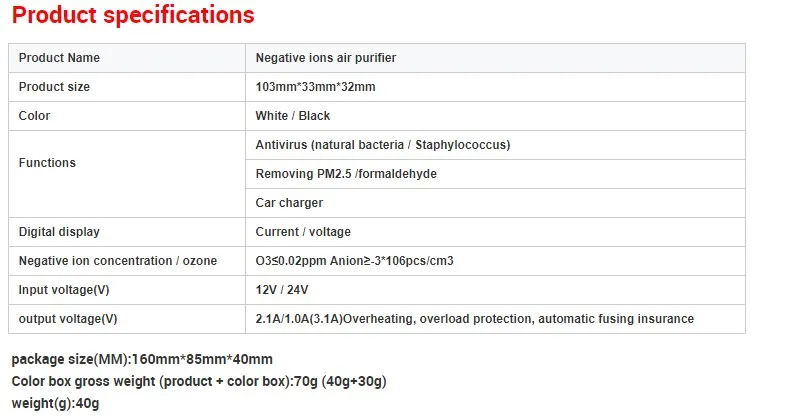Click the Negative ions air purifier value

point(326,58)
